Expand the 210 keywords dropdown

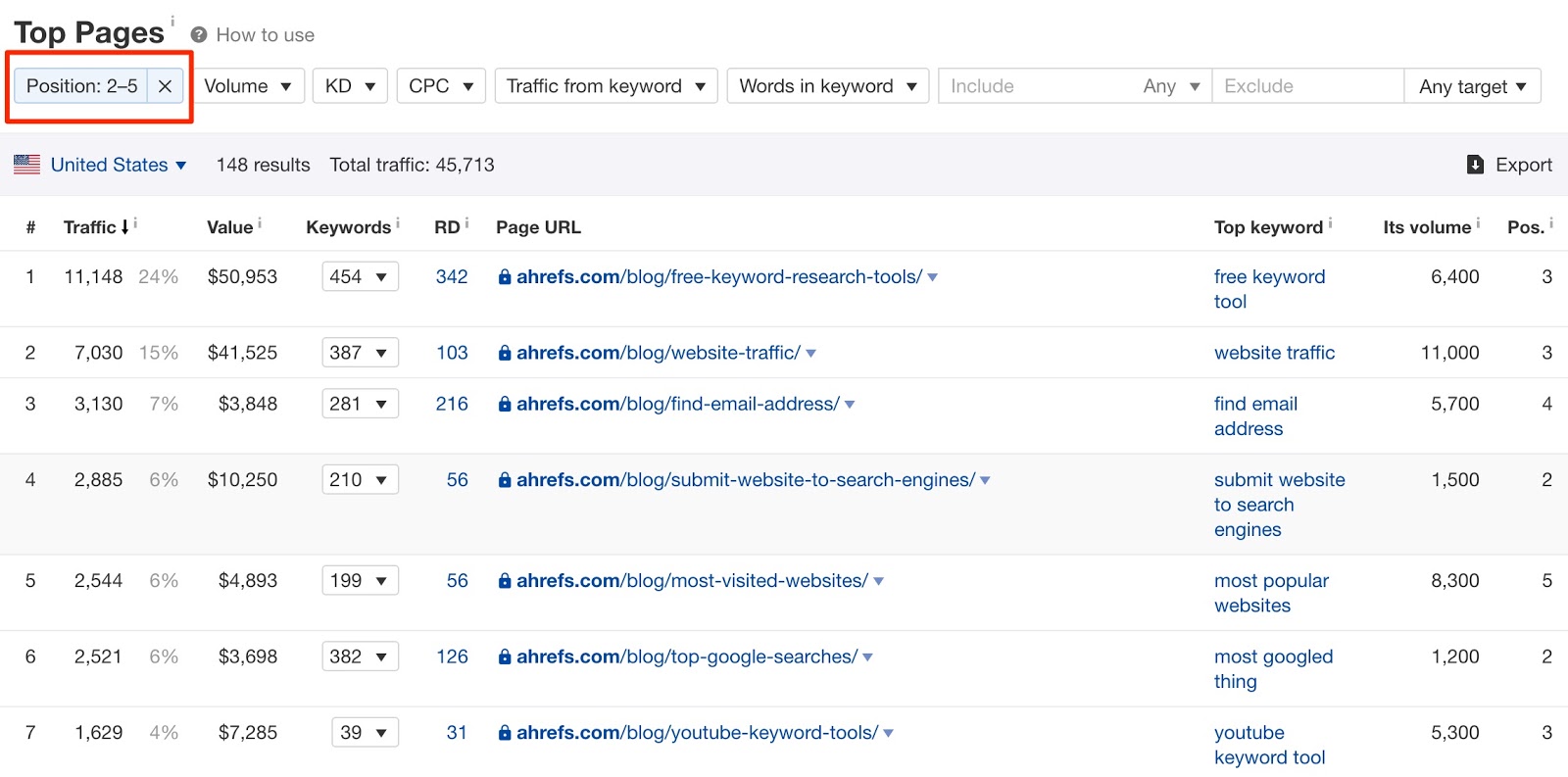point(360,480)
